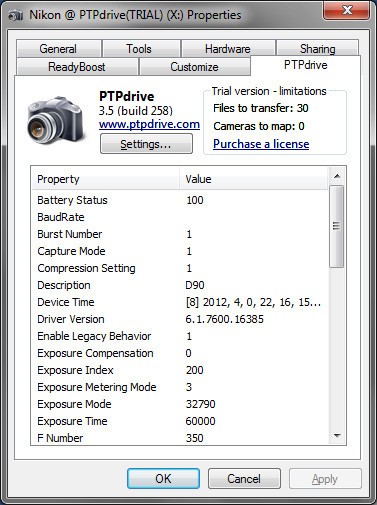The width and height of the screenshot is (377, 505).
Task: Click the Apply button
Action: [325, 479]
